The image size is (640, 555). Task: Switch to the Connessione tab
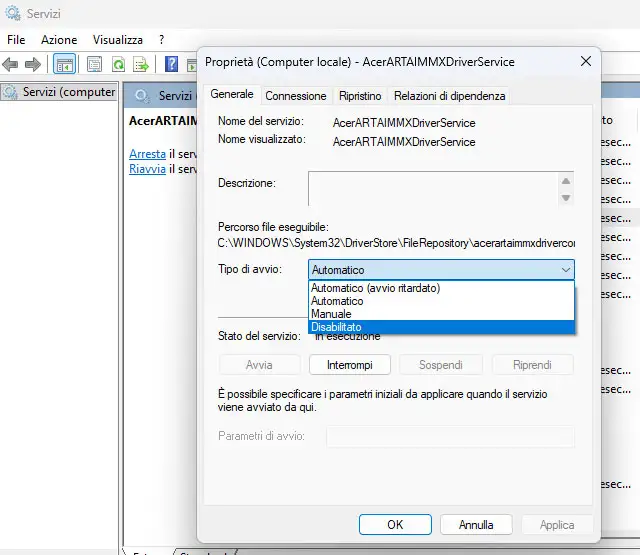(x=296, y=96)
